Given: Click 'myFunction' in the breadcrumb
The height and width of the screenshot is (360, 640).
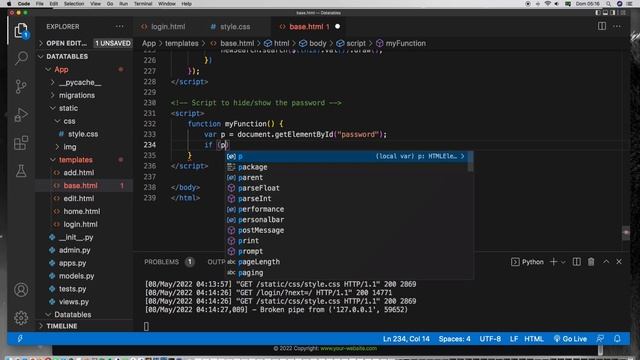Looking at the screenshot, I should [406, 43].
